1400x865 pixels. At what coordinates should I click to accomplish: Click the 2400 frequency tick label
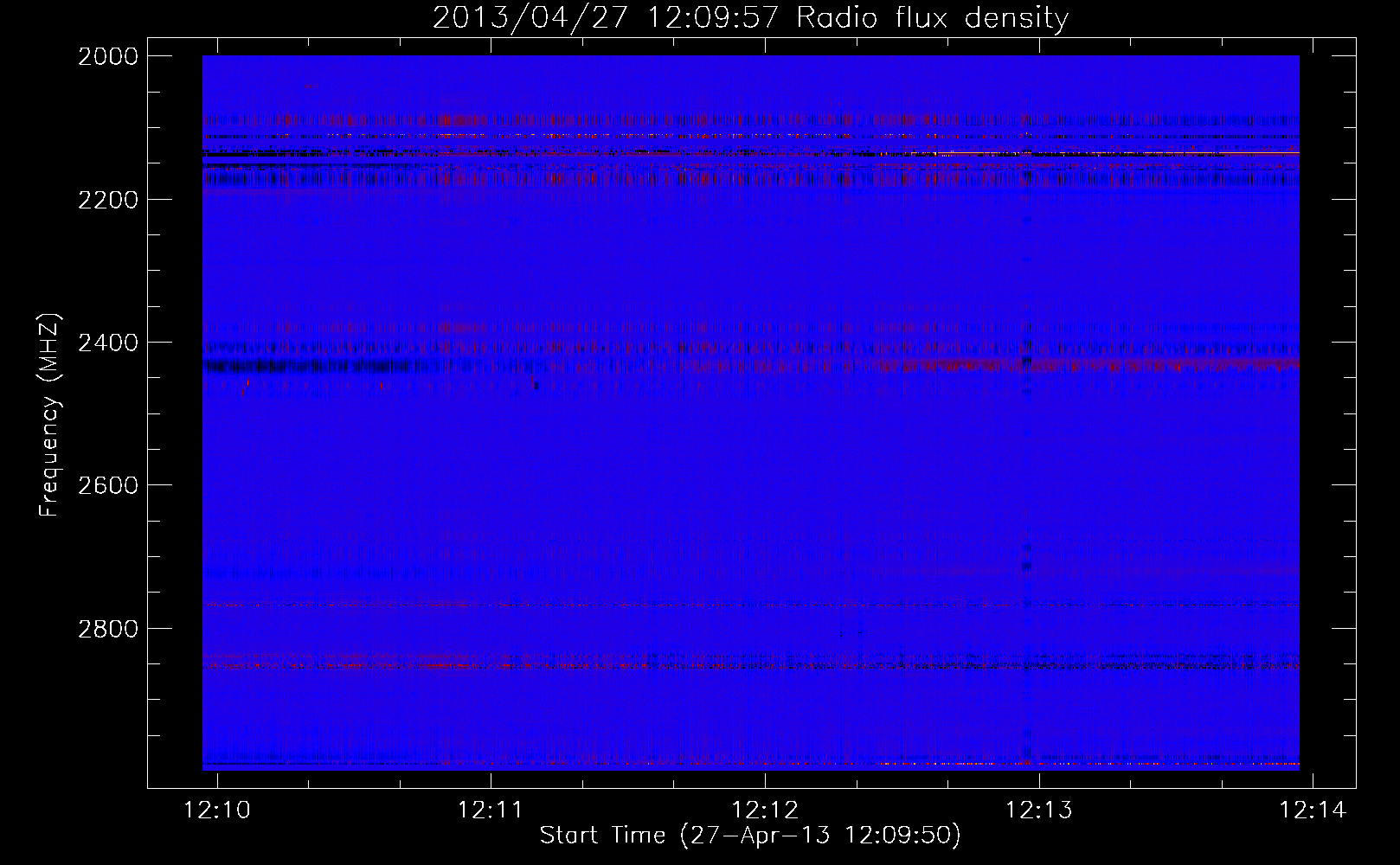click(108, 343)
